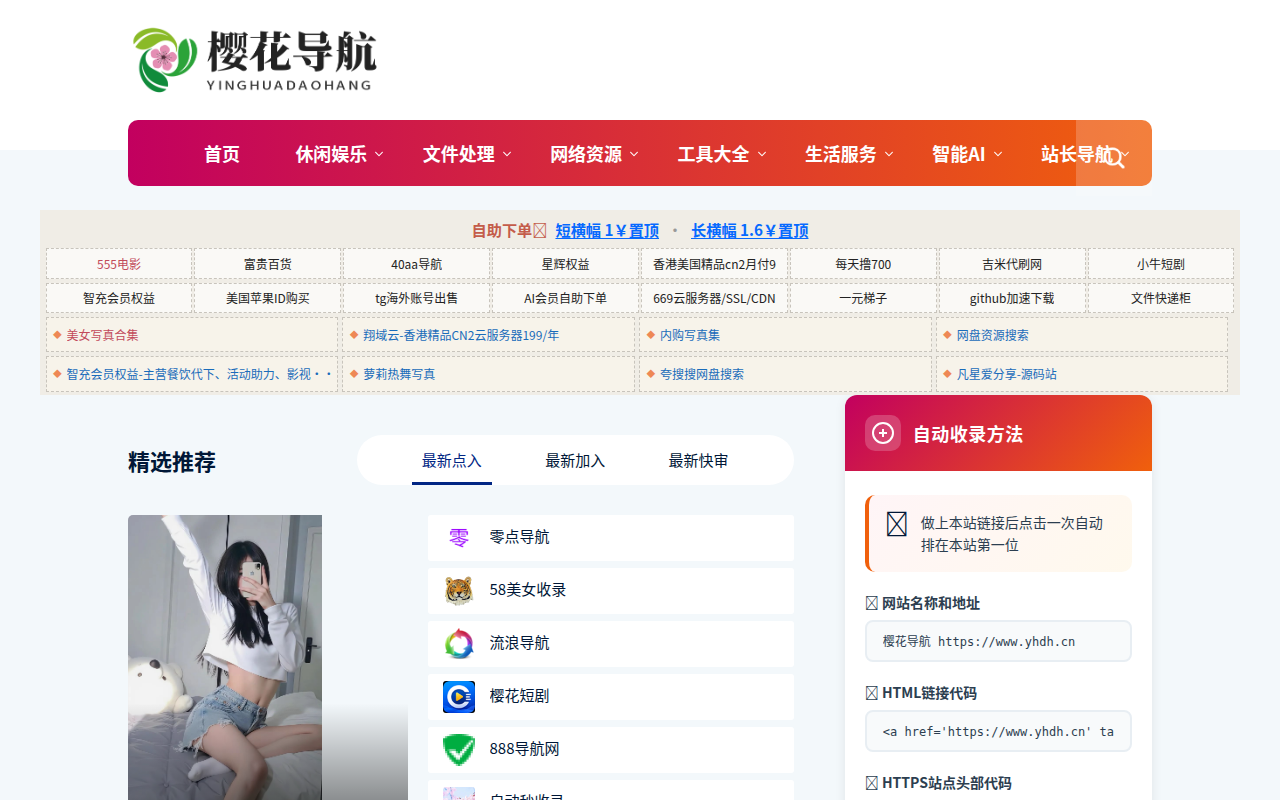The width and height of the screenshot is (1280, 800).
Task: Open the tg海外账号出售 link
Action: (x=417, y=298)
